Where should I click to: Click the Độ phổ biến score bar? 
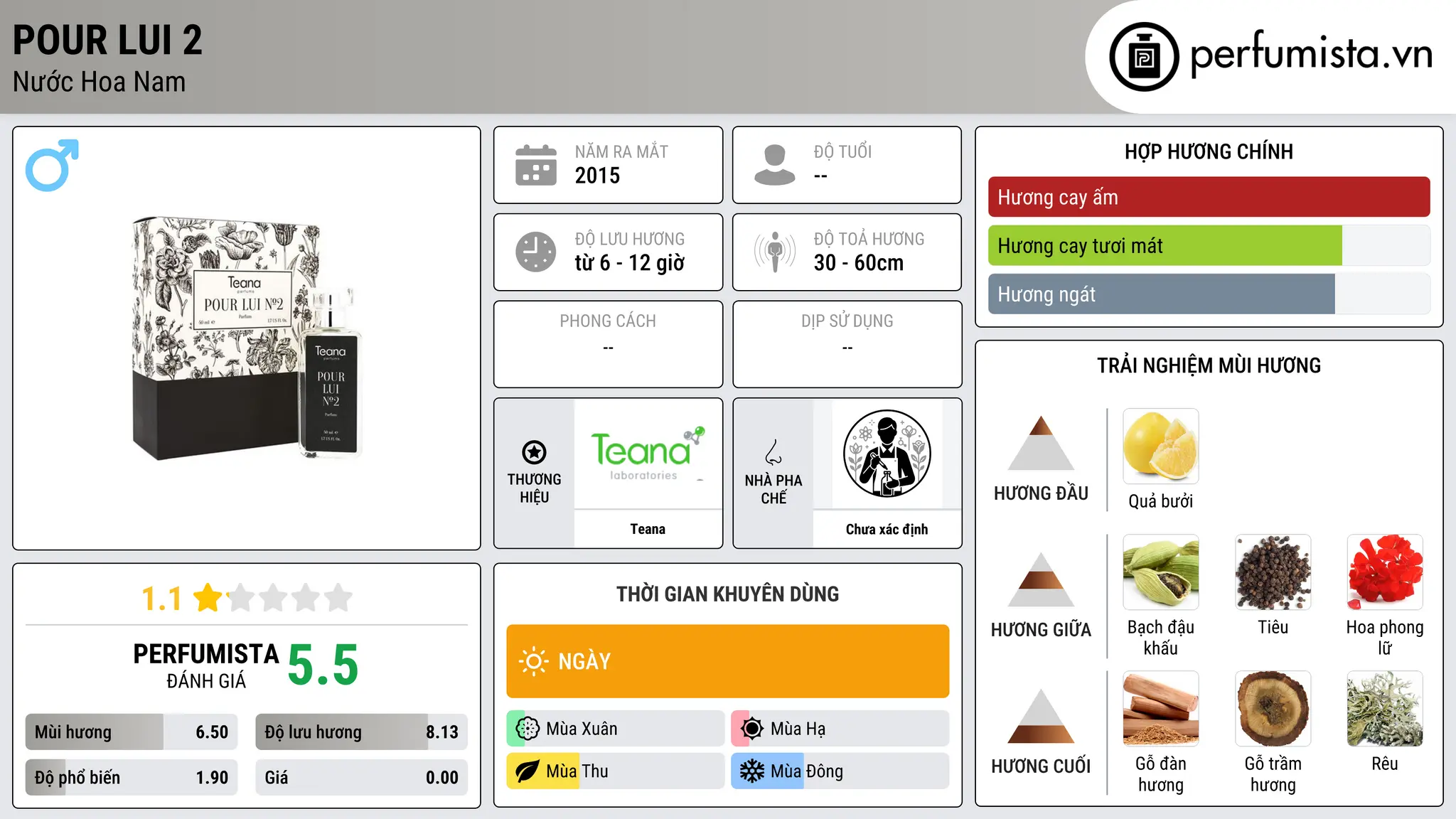[x=132, y=777]
